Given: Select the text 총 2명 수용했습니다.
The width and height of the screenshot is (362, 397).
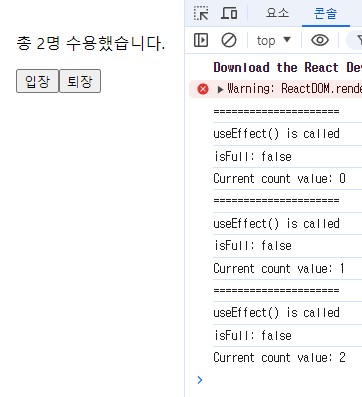Looking at the screenshot, I should click(91, 43).
